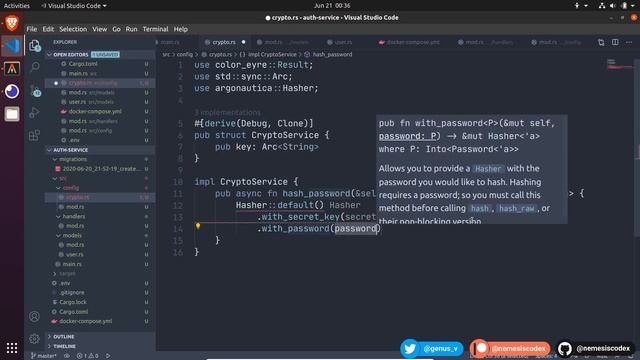Click the Open Changes icon in the editor toolbar

click(x=601, y=42)
